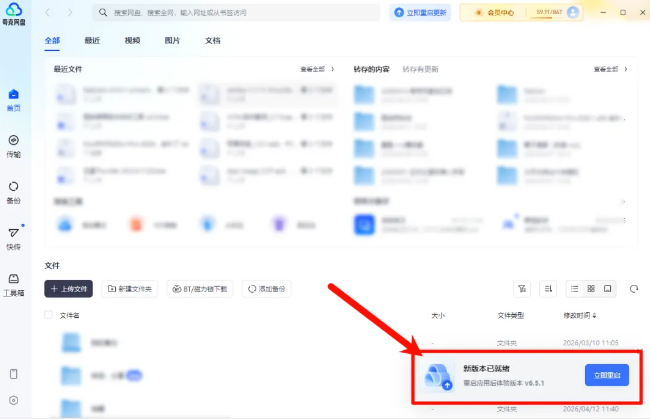Viewport: 650px width, 419px height.
Task: Tick the select-all checkbox beside 文件名
Action: 49,315
